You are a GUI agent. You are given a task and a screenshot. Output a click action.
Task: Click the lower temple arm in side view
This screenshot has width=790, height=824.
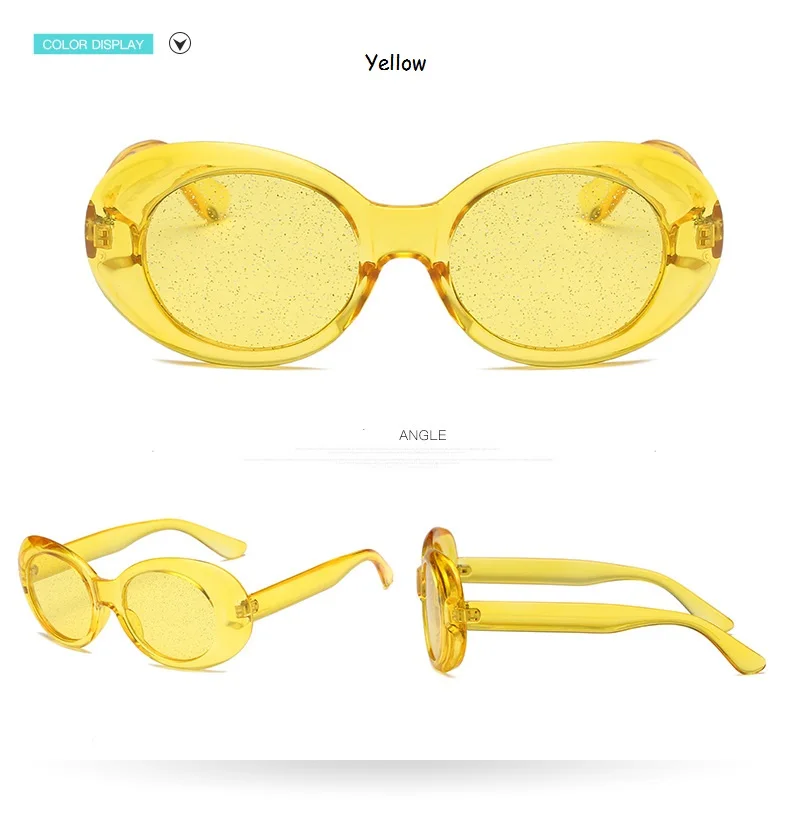coord(604,625)
